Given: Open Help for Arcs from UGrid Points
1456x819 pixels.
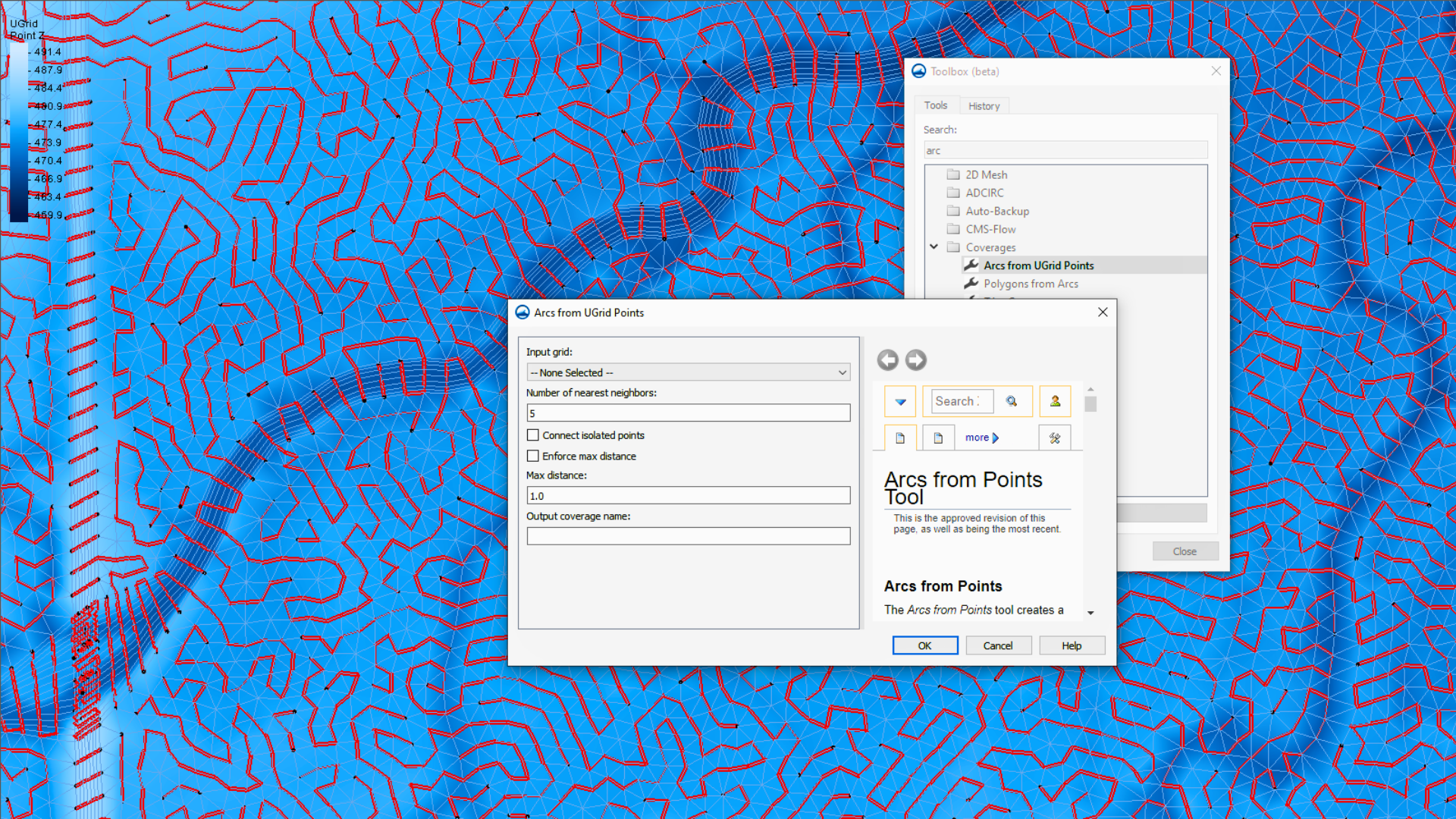Looking at the screenshot, I should (1072, 645).
